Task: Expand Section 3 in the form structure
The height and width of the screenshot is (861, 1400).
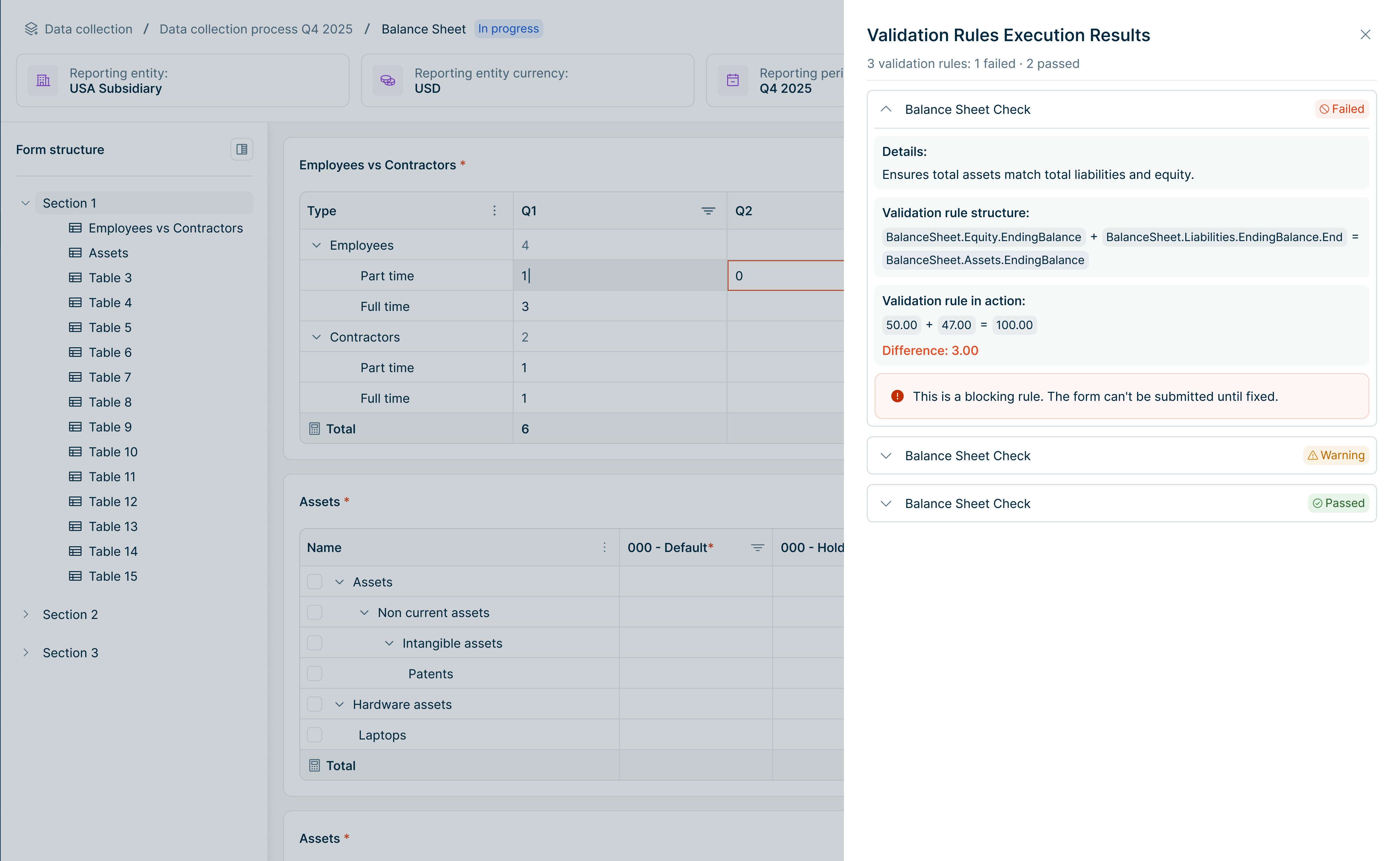Action: 26,652
